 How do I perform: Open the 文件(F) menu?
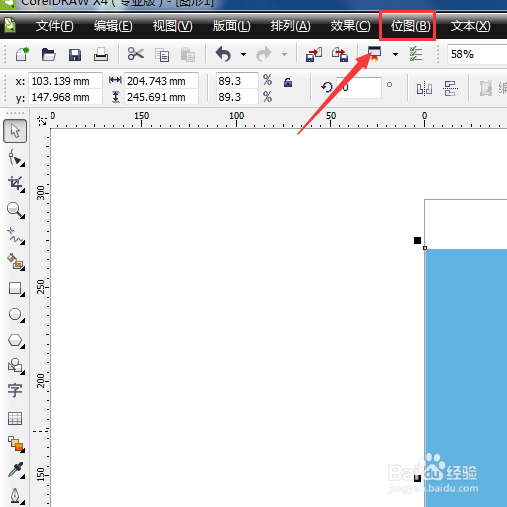55,26
